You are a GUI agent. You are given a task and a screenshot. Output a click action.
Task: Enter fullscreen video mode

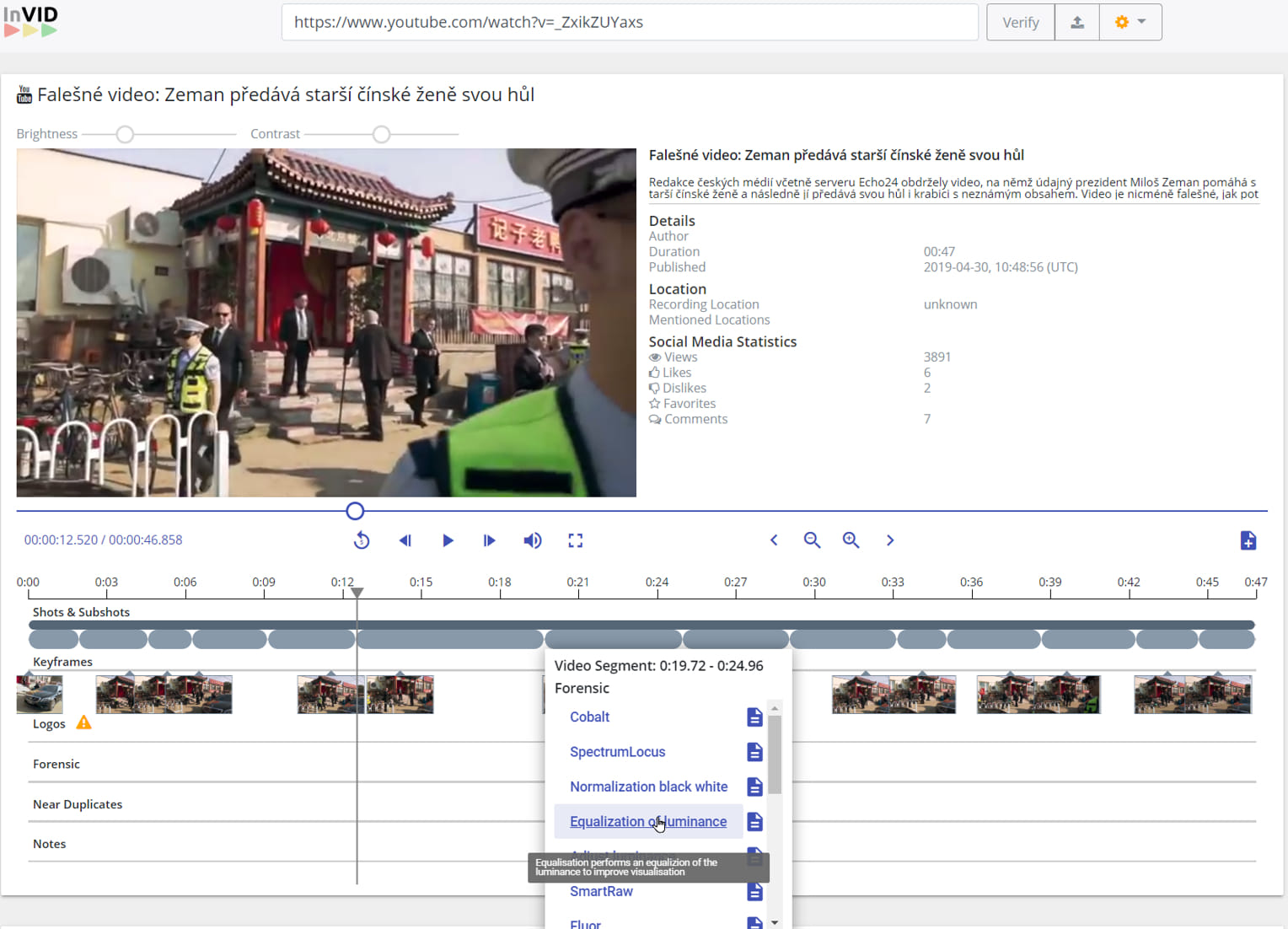click(x=576, y=540)
